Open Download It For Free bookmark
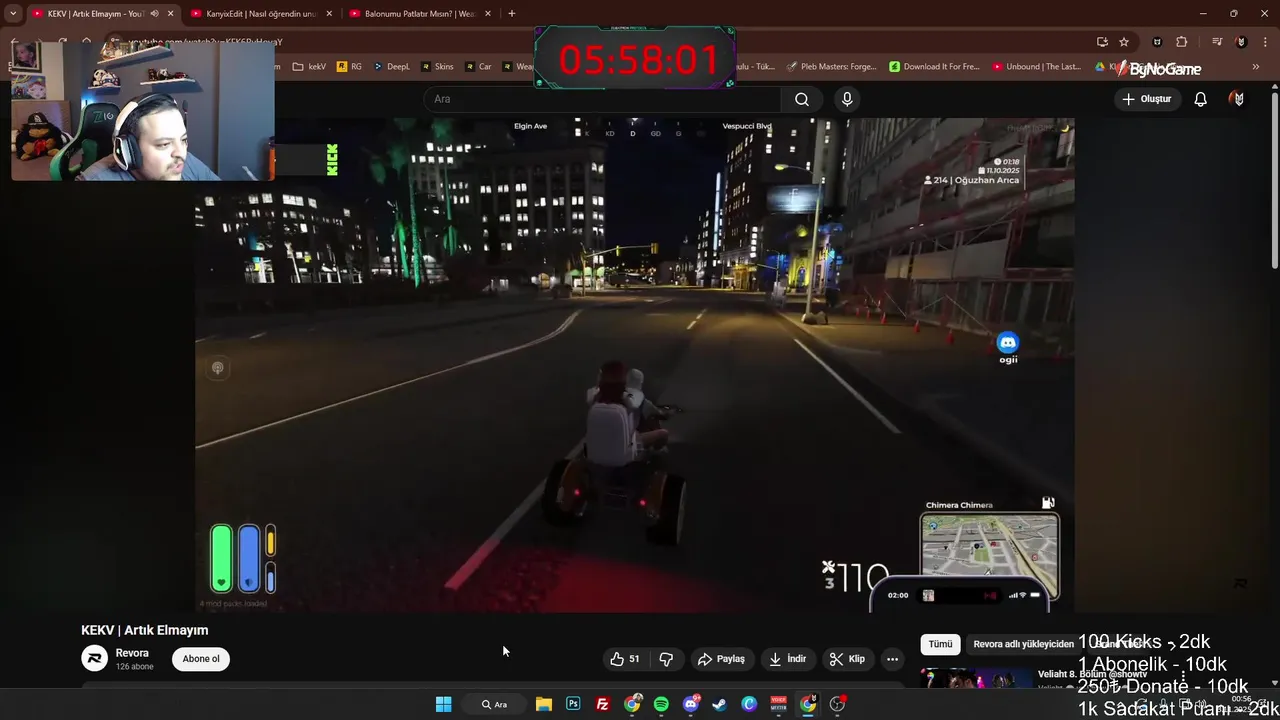This screenshot has height=720, width=1280. tap(934, 67)
